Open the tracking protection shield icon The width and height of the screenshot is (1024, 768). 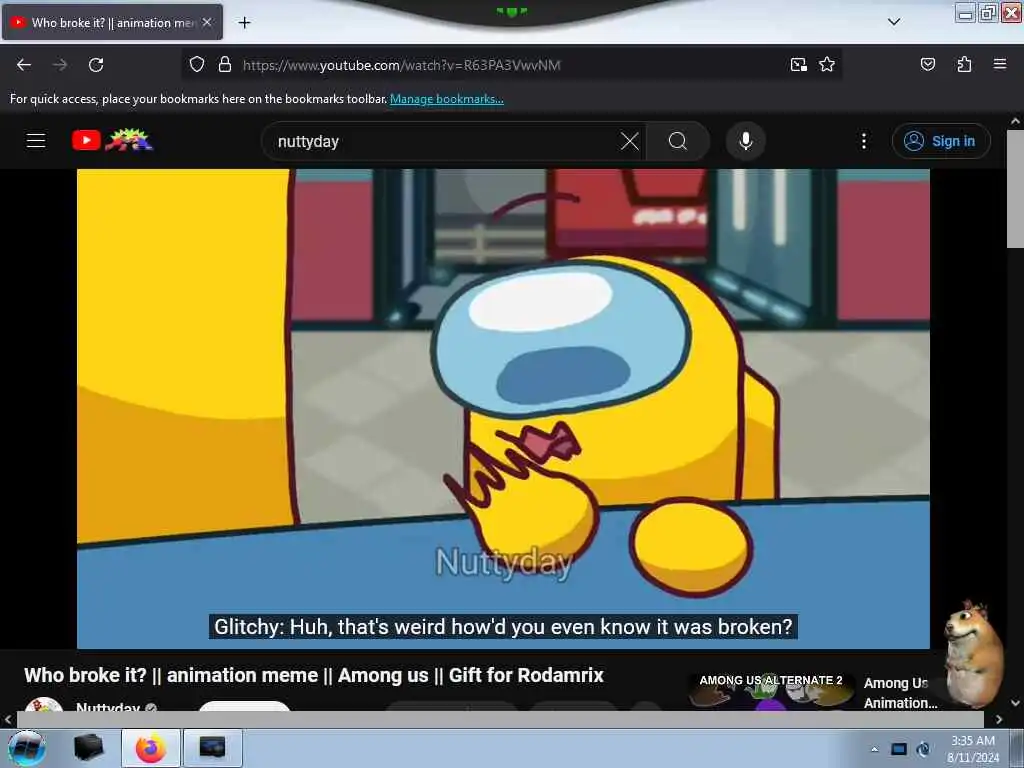[197, 64]
